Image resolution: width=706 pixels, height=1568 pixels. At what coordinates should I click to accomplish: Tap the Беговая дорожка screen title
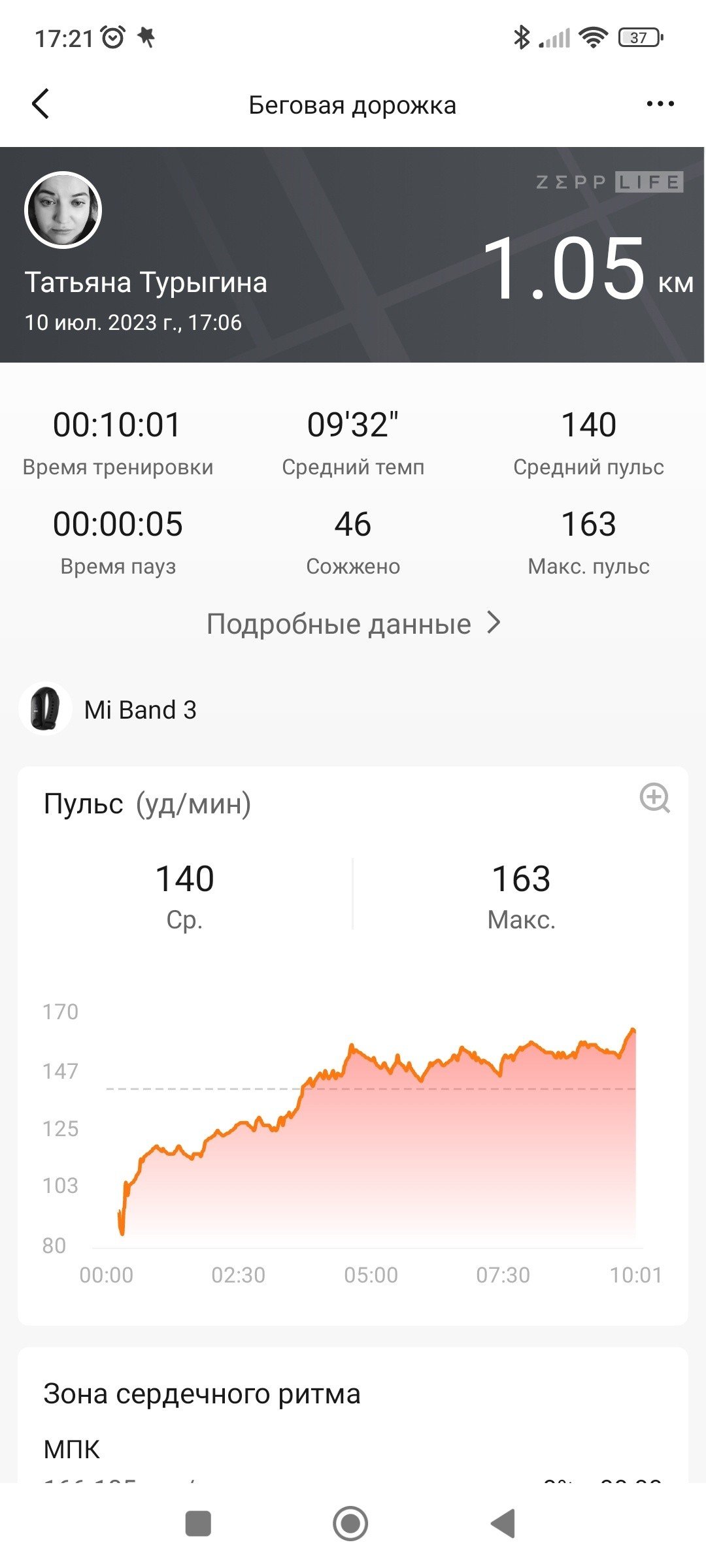[352, 105]
